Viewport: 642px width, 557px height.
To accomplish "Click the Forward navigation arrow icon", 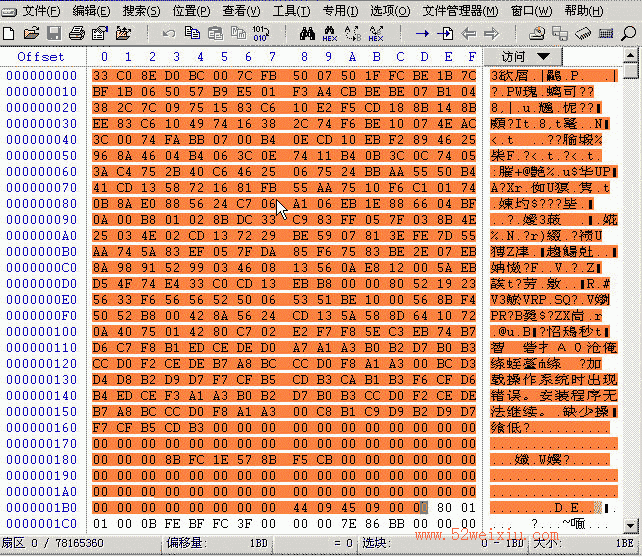I will 491,33.
